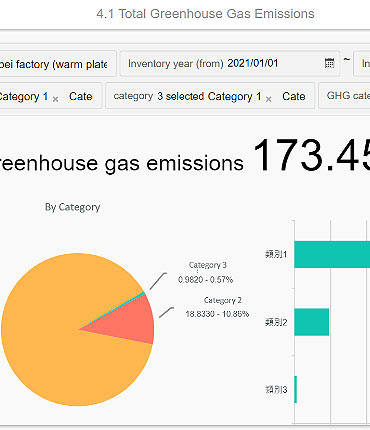Click the 類別3 axis label

click(276, 389)
